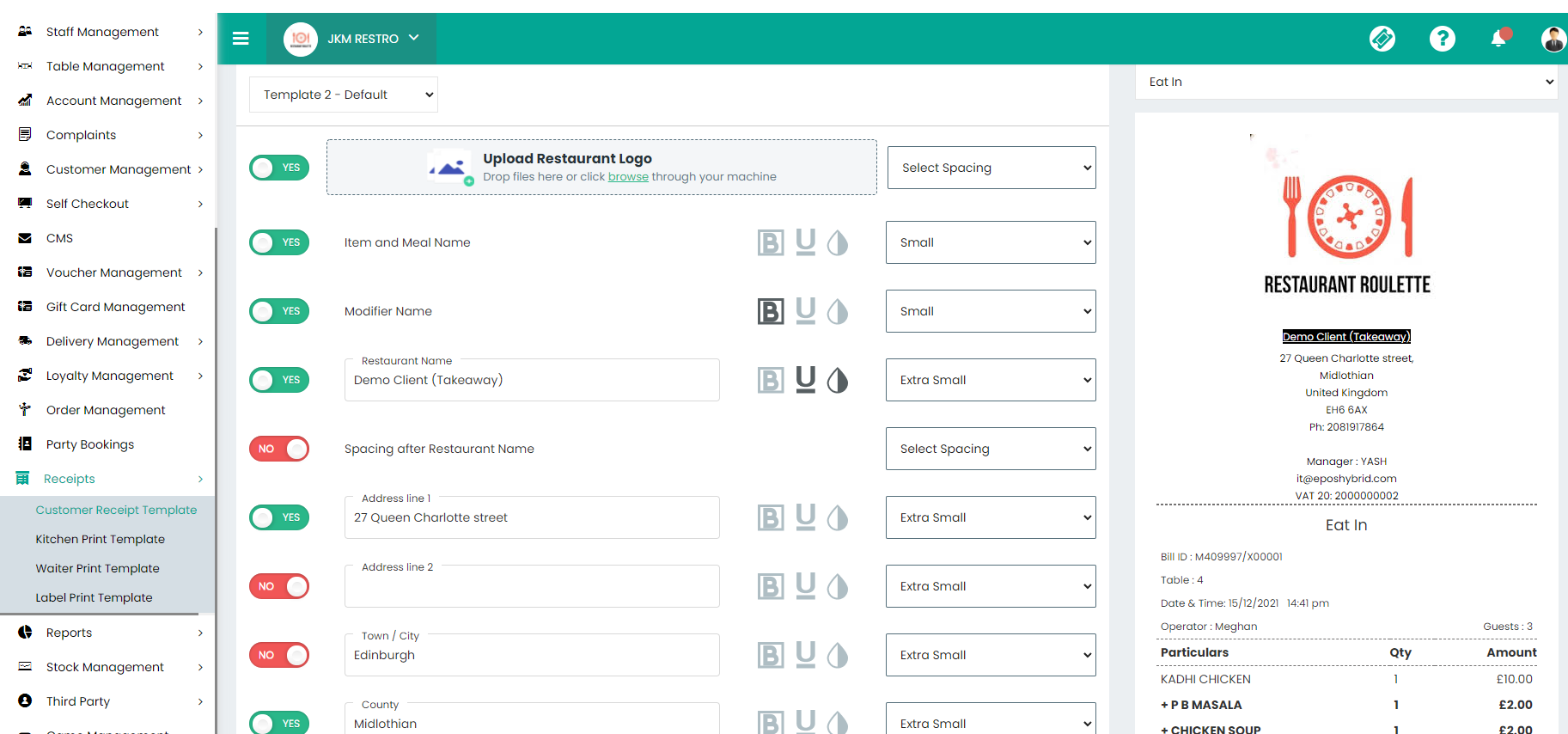Open the hamburger menu in the header
Viewport: 1568px width, 734px height.
pyautogui.click(x=241, y=39)
